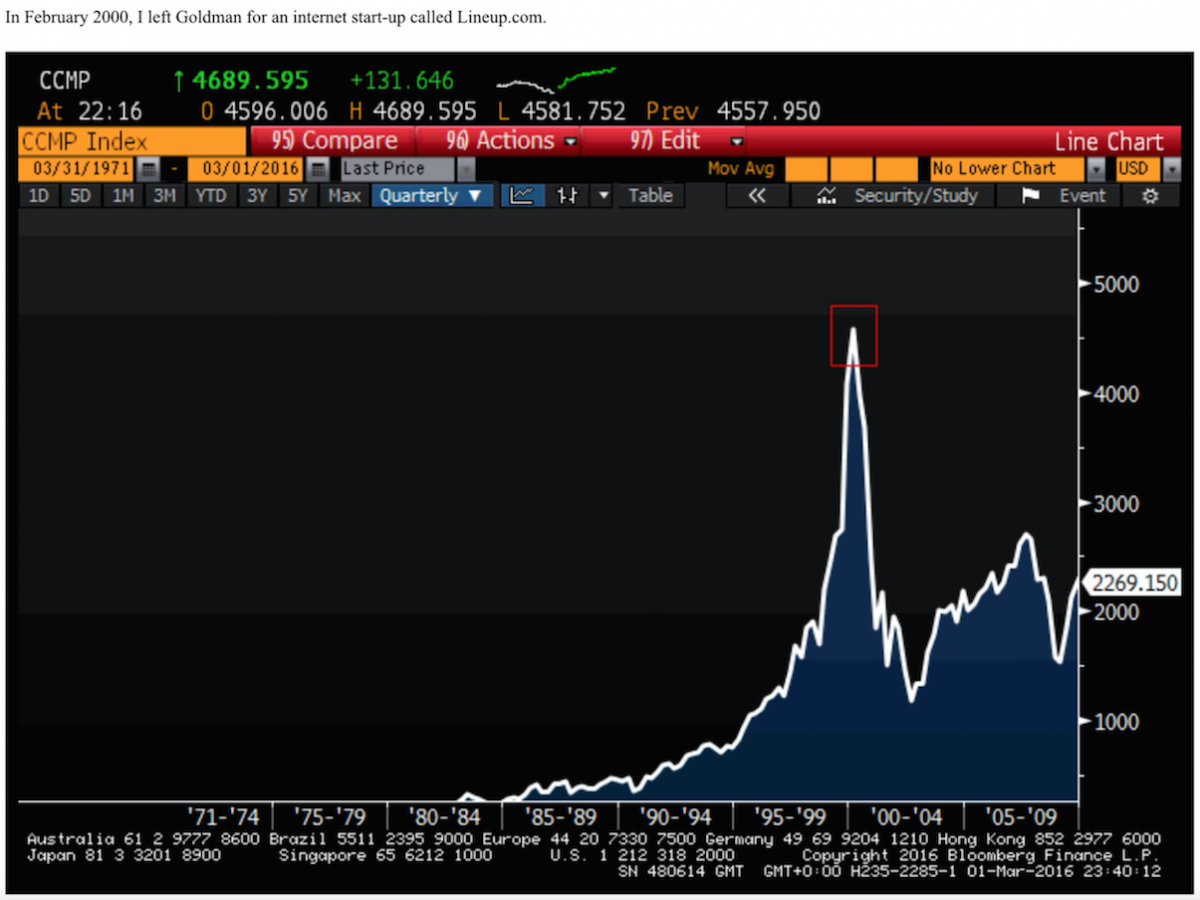Open the USD currency dropdown
Viewport: 1200px width, 900px height.
click(1172, 169)
